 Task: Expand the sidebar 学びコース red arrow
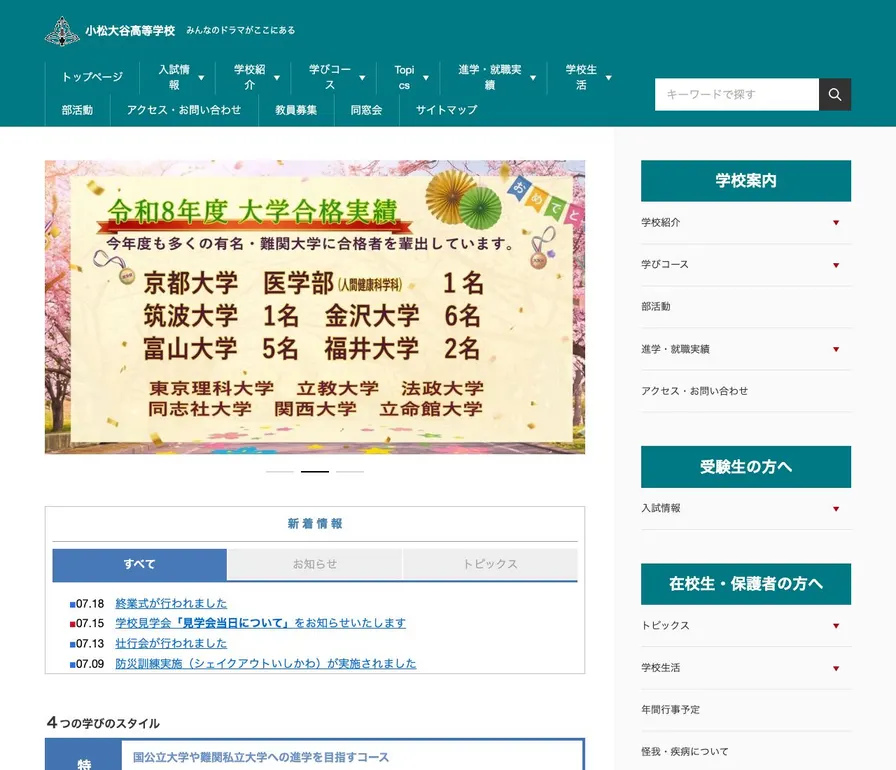[836, 265]
